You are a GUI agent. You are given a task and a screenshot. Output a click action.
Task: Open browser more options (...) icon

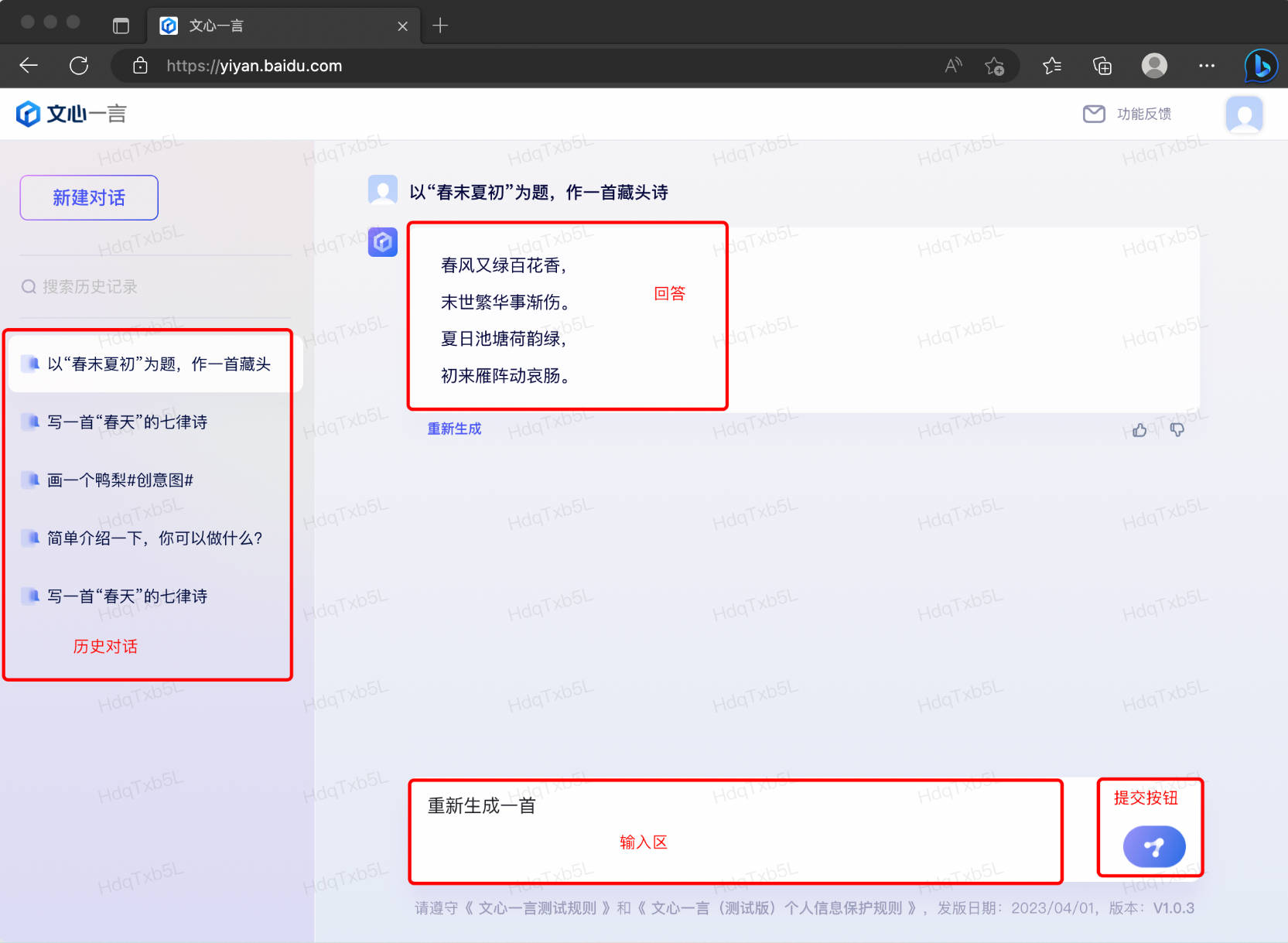tap(1206, 66)
